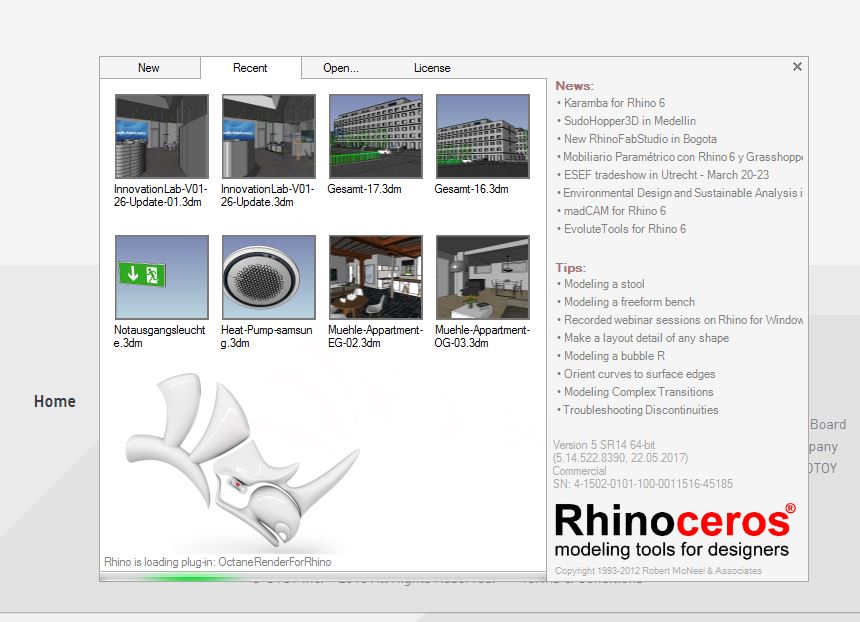Viewport: 860px width, 622px height.
Task: Click the plug-in loading progress bar
Action: [322, 577]
